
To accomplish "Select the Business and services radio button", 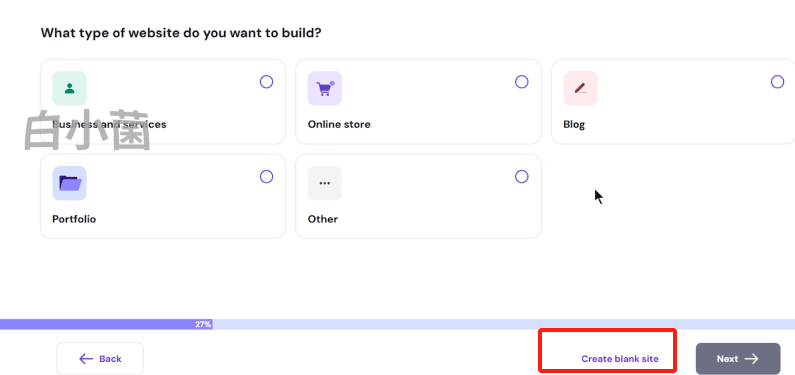I will pos(267,82).
